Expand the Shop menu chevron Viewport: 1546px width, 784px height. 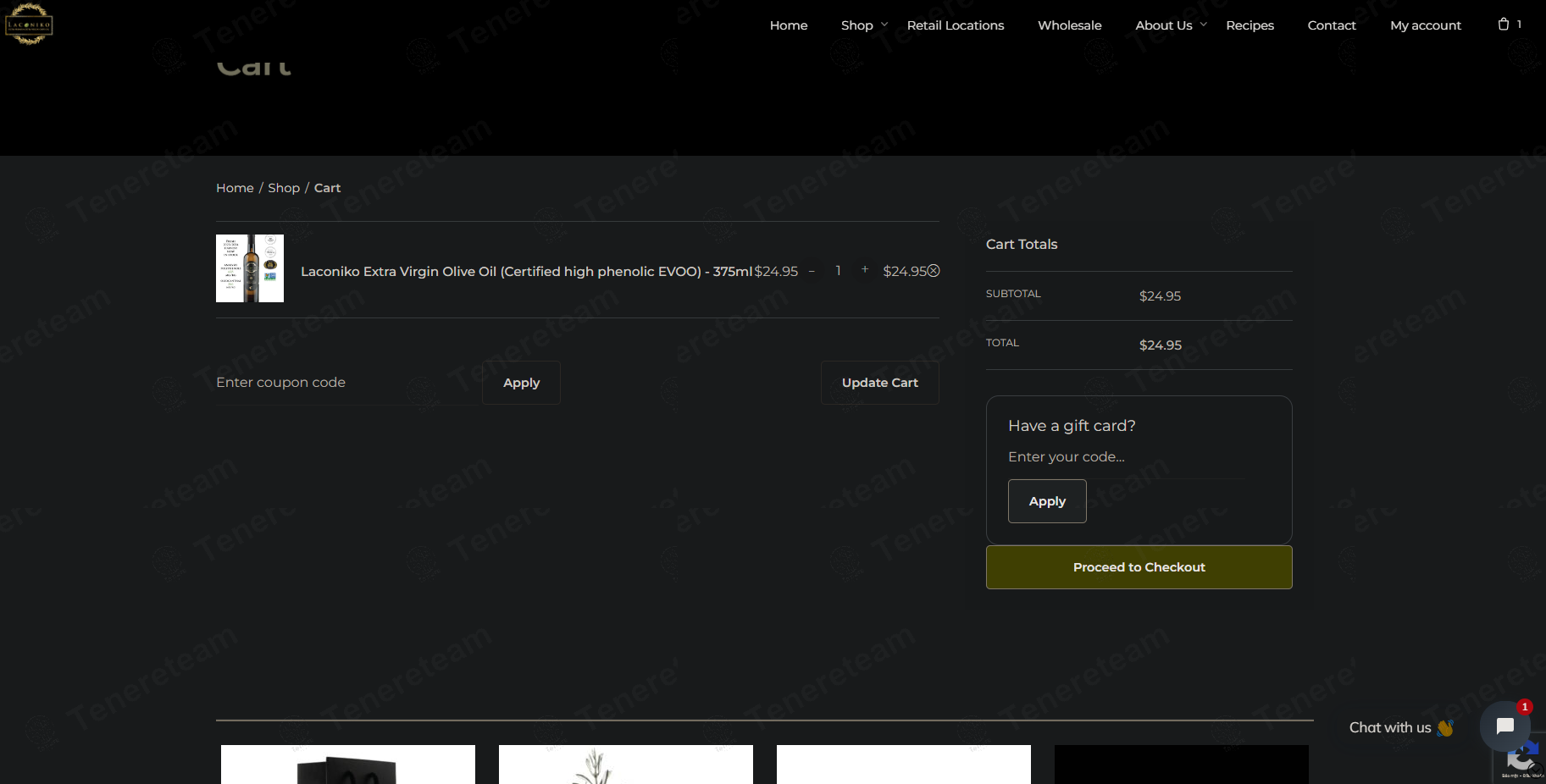coord(884,25)
